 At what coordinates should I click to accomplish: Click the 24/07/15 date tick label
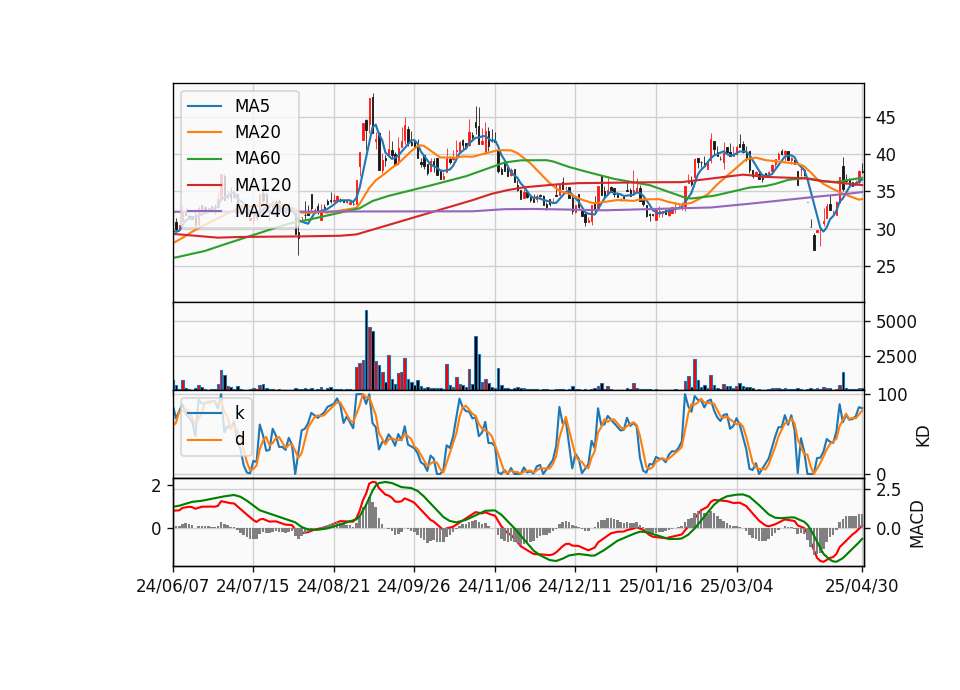pos(253,587)
